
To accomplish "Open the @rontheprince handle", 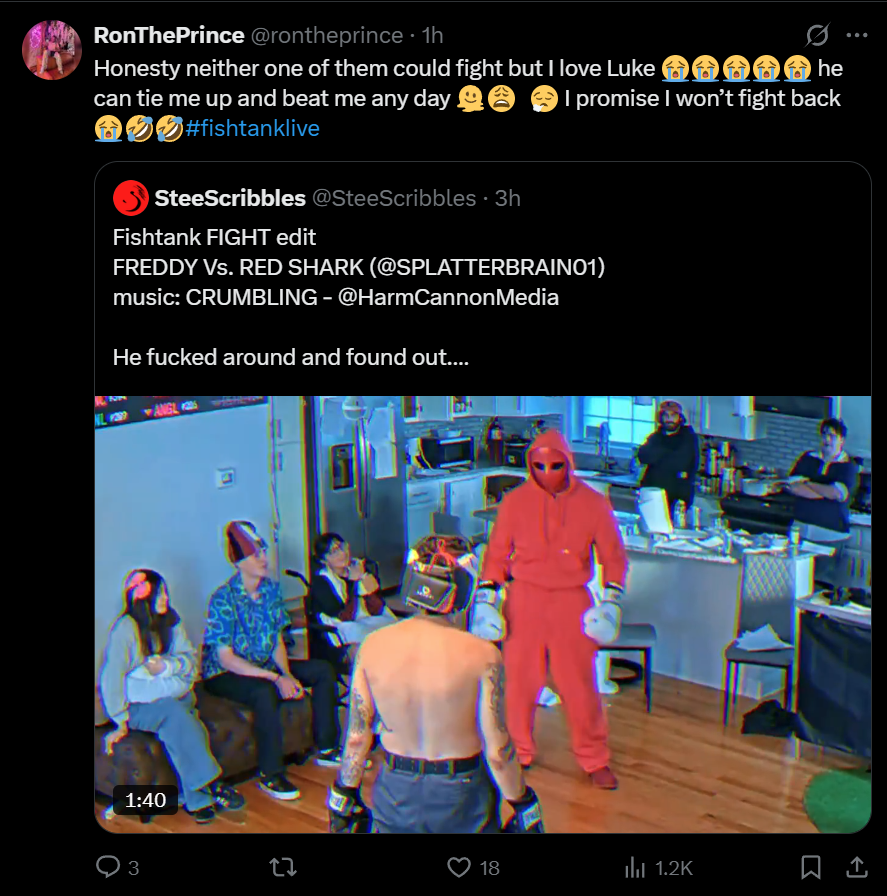I will coord(327,35).
